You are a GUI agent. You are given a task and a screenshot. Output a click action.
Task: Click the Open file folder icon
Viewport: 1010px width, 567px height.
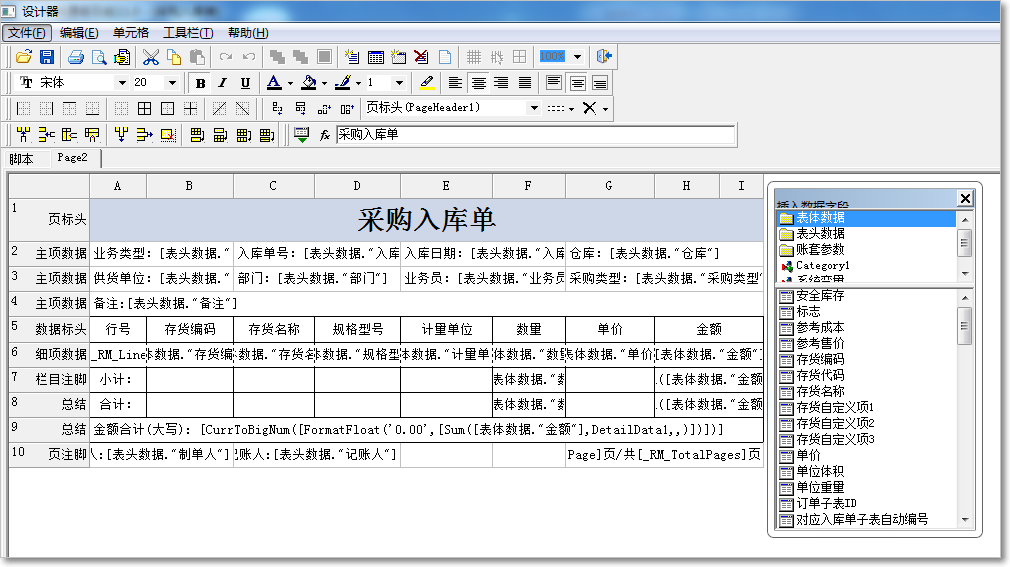pyautogui.click(x=23, y=57)
